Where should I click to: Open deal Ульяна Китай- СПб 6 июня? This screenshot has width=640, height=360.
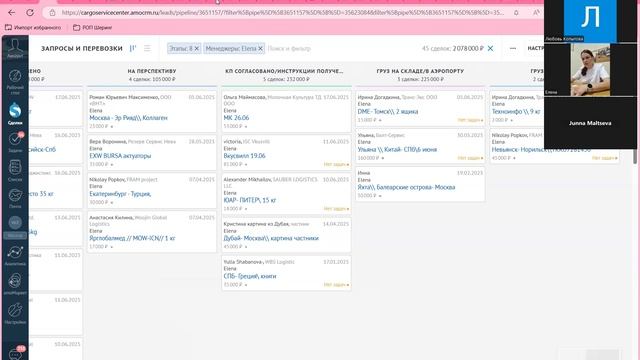point(397,149)
